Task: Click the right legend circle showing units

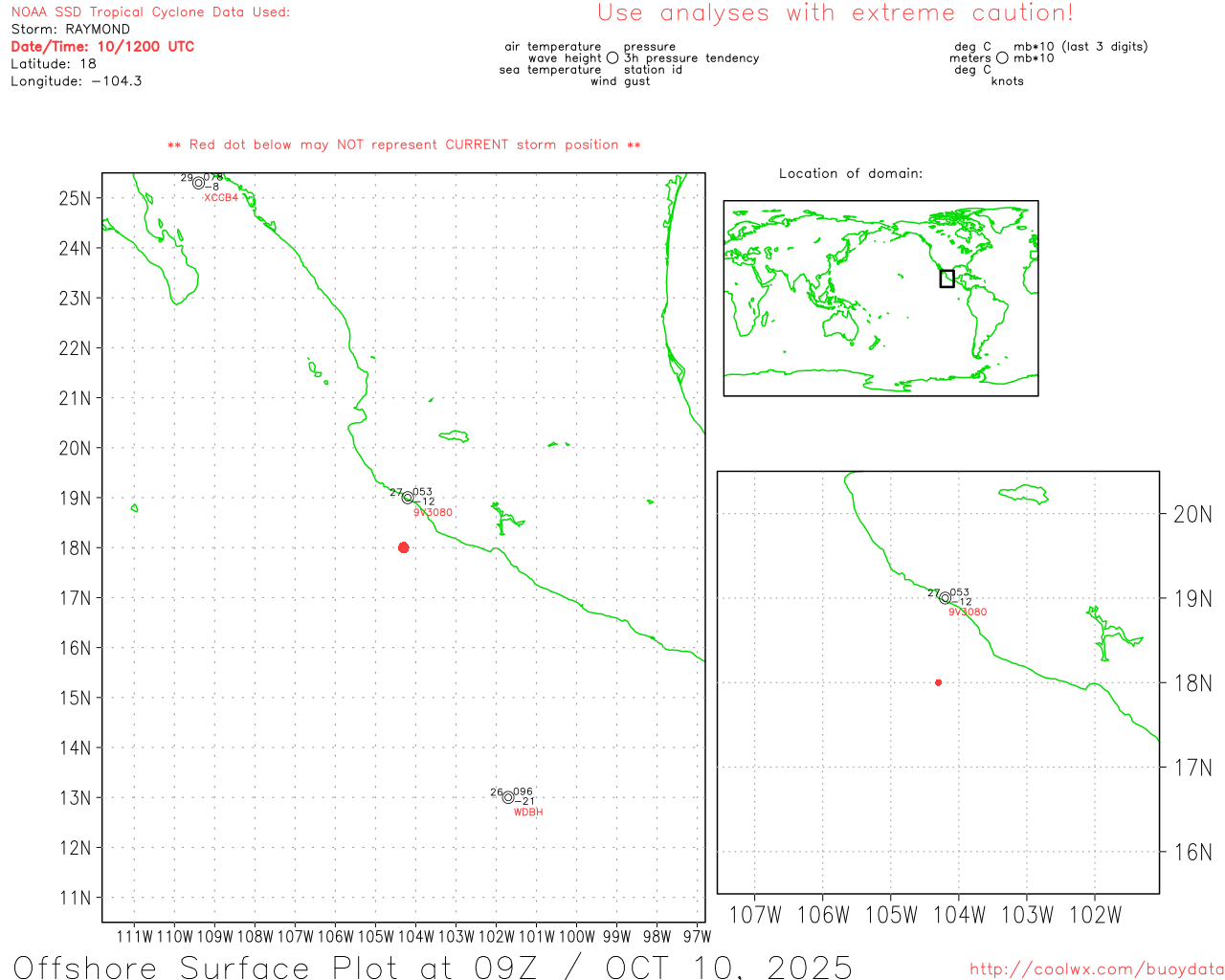Action: point(1002,57)
